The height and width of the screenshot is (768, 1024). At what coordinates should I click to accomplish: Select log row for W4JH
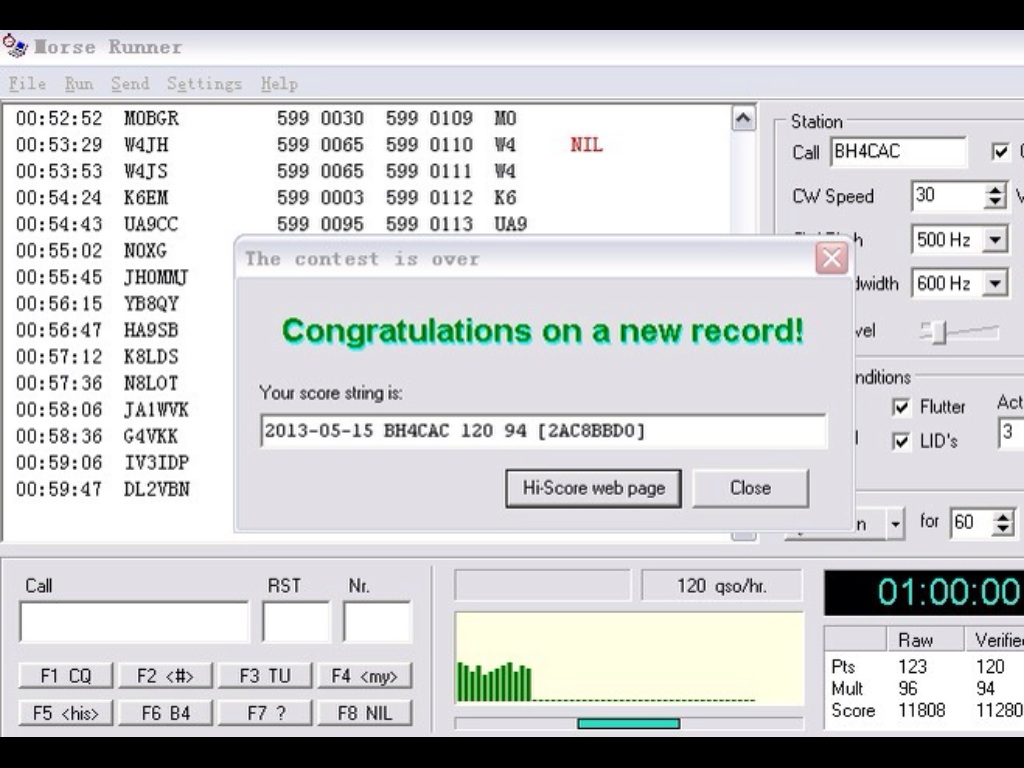(366, 144)
